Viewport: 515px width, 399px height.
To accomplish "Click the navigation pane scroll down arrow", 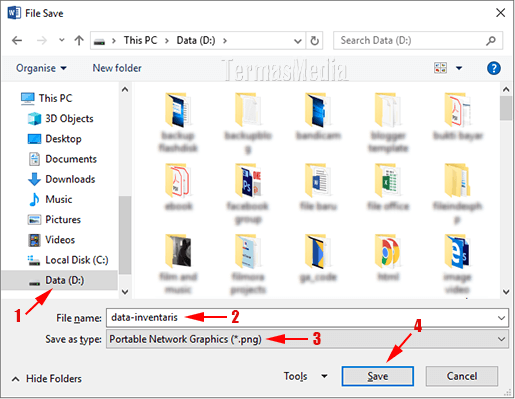I will [x=125, y=292].
